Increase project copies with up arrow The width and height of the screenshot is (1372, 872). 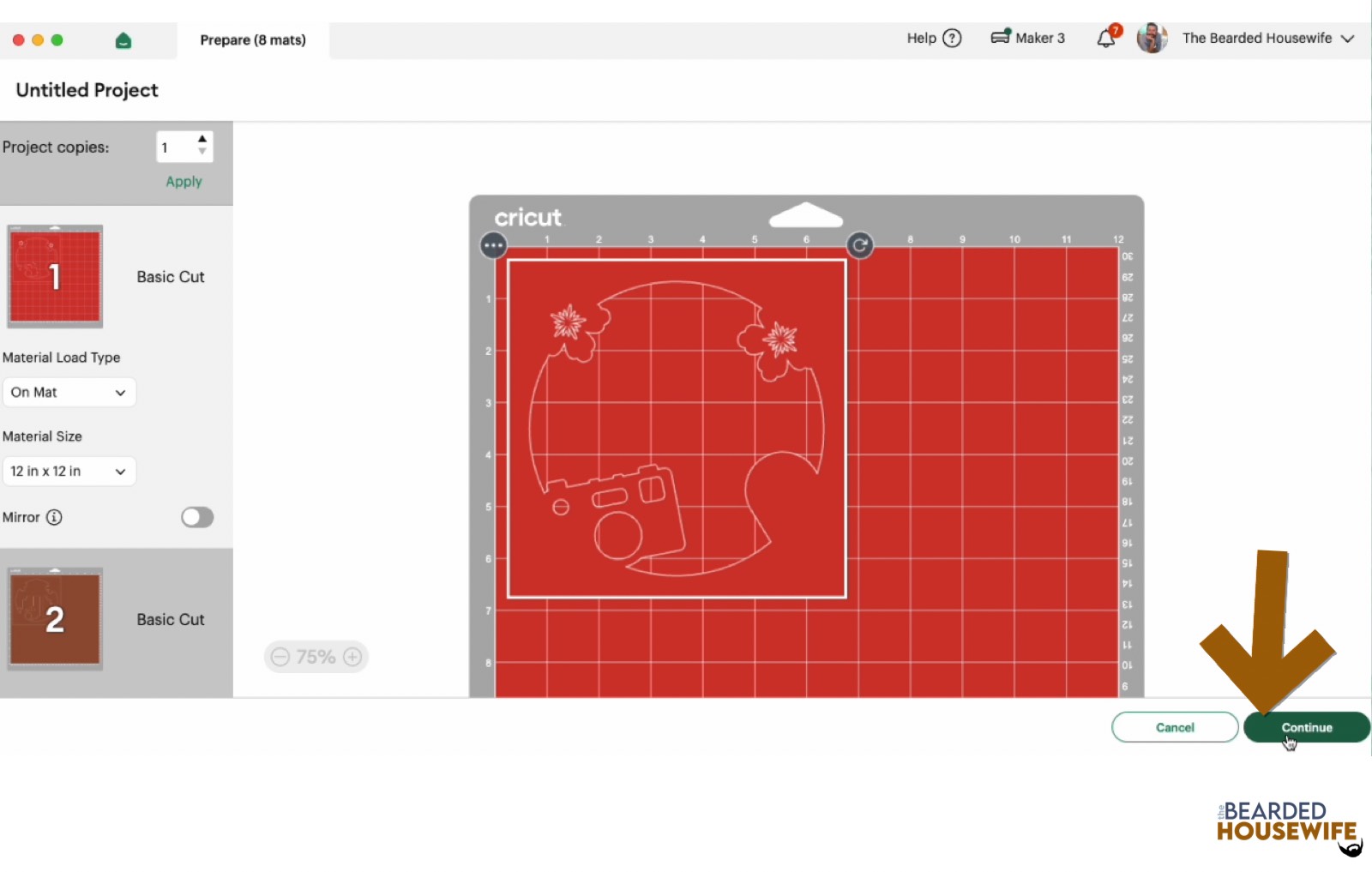pyautogui.click(x=202, y=139)
